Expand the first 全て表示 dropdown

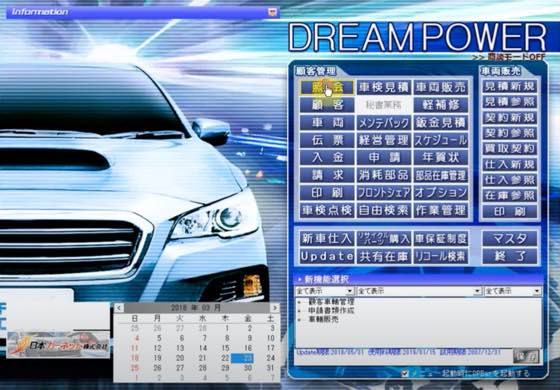tap(350, 291)
